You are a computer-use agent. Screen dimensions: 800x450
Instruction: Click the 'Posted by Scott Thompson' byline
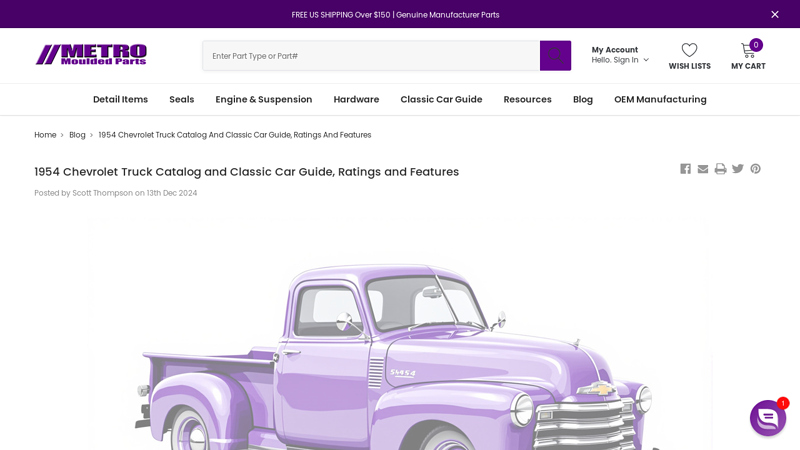115,193
